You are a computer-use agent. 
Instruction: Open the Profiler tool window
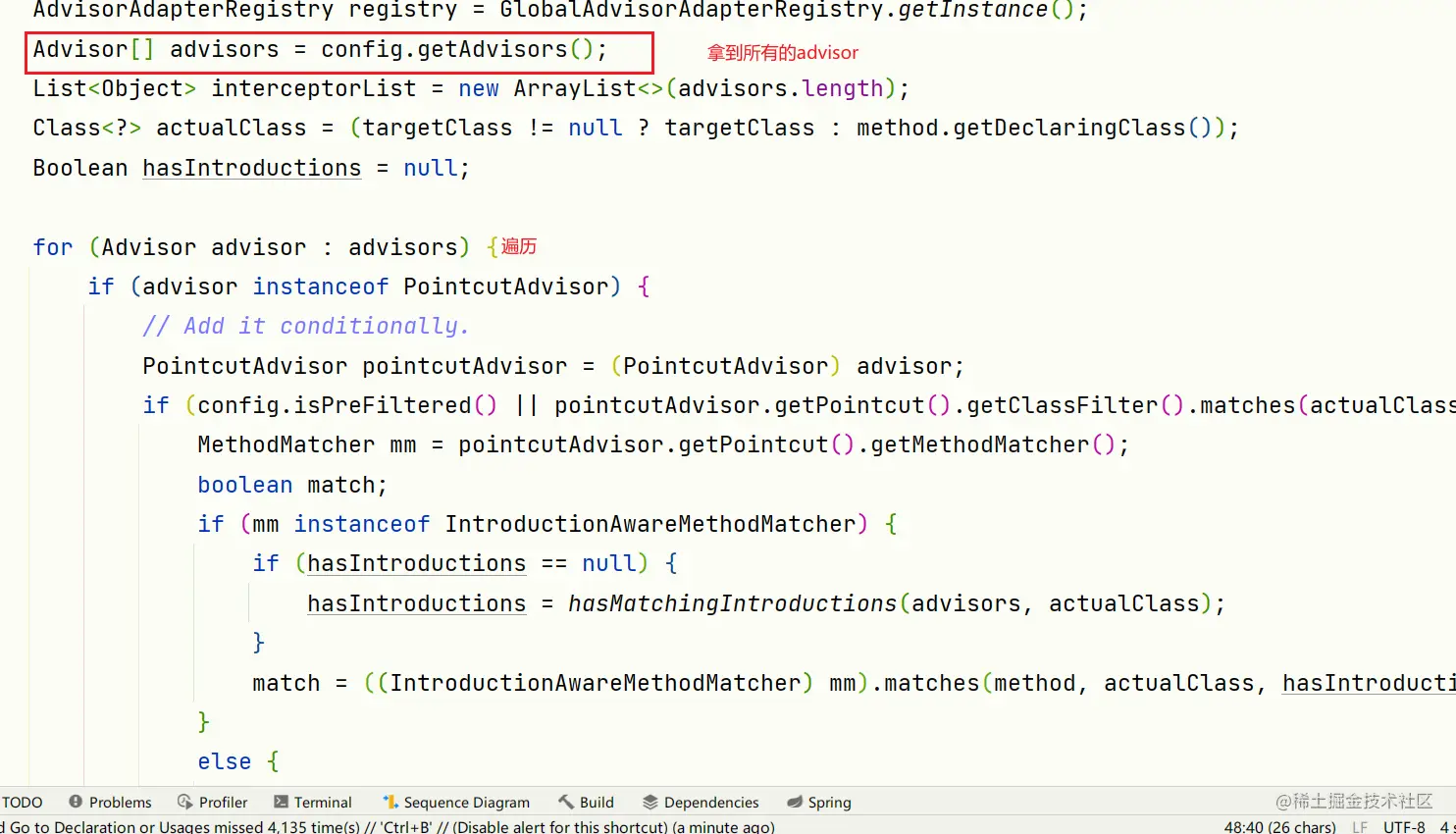coord(212,803)
